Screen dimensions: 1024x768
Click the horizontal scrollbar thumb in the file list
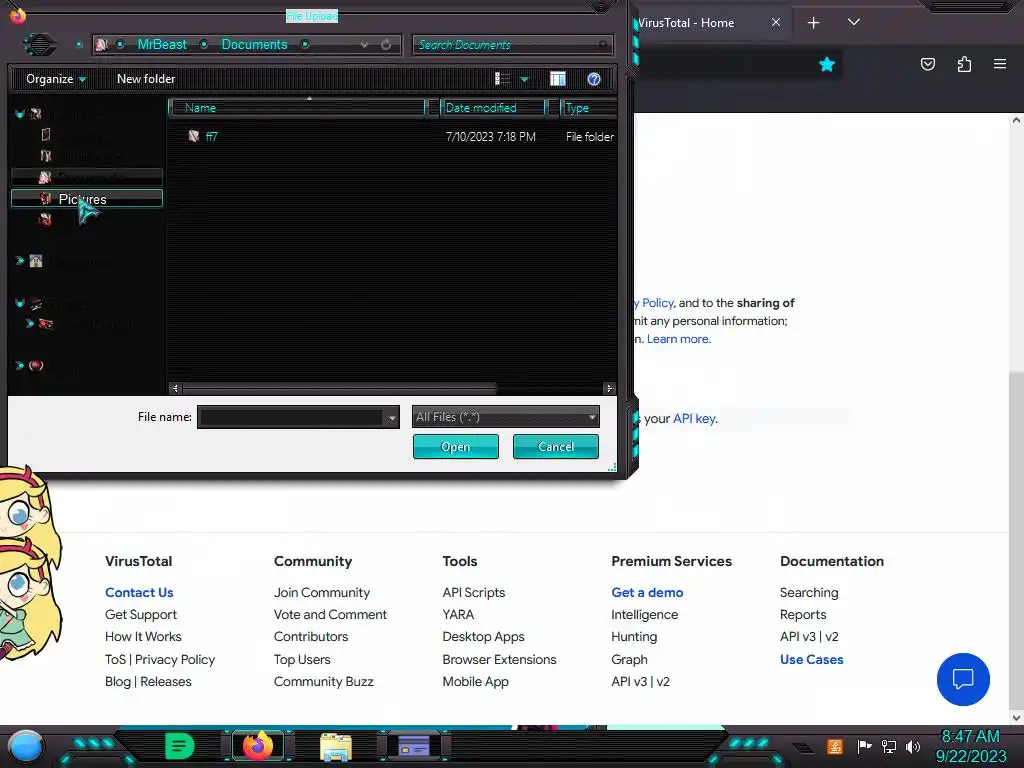[340, 389]
